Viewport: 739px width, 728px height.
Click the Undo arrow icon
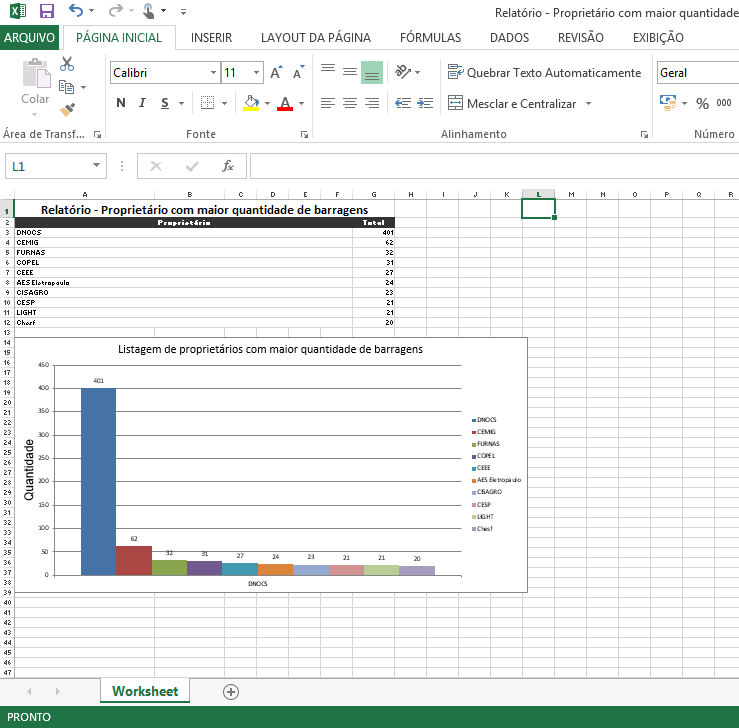pyautogui.click(x=76, y=10)
